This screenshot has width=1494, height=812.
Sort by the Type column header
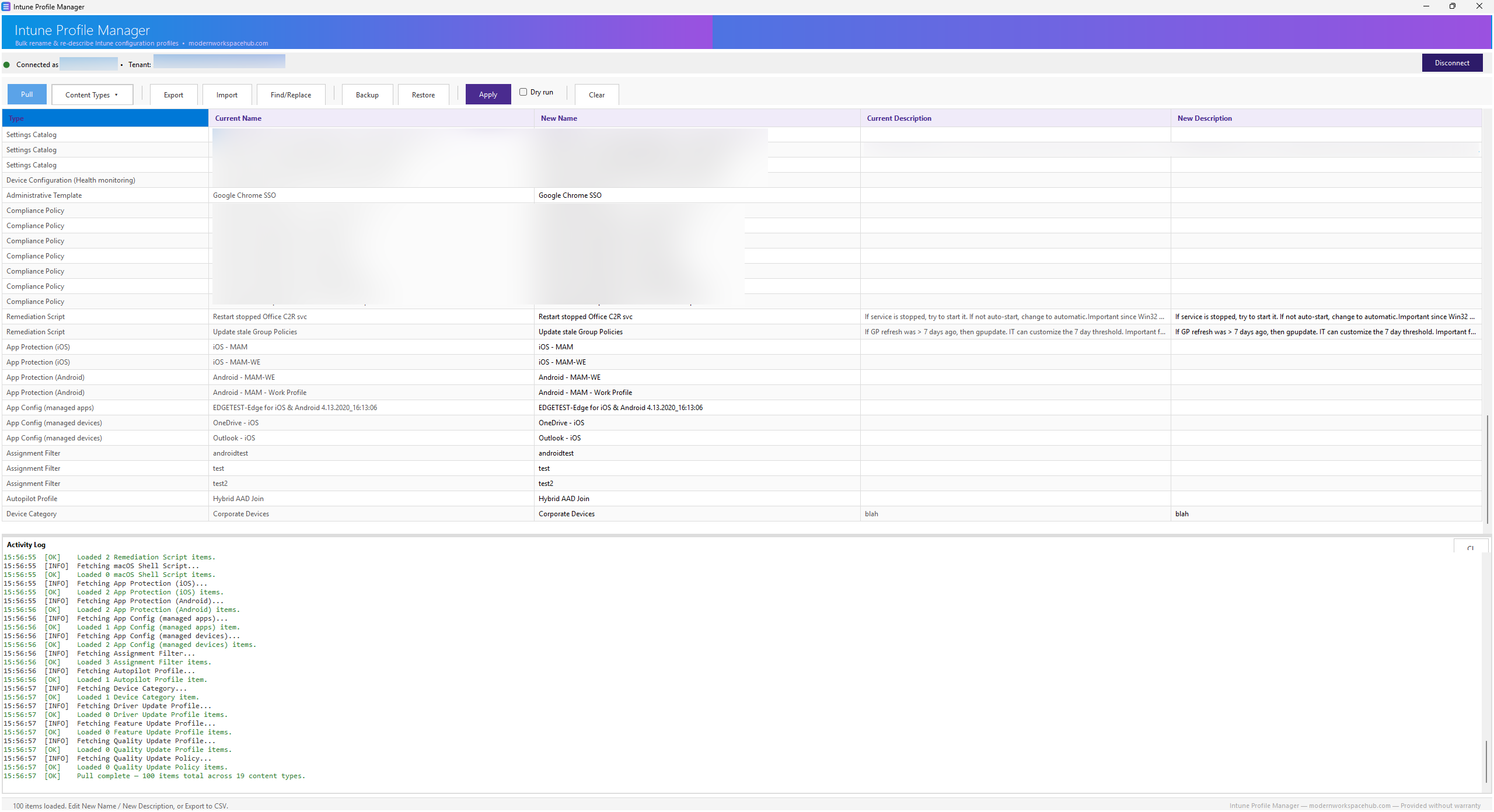tap(105, 118)
